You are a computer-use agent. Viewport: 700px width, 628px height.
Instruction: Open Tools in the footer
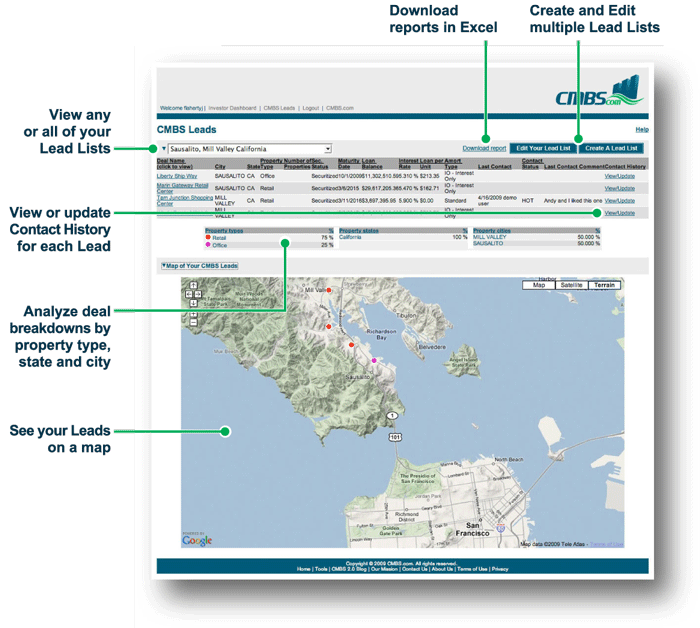coord(321,569)
